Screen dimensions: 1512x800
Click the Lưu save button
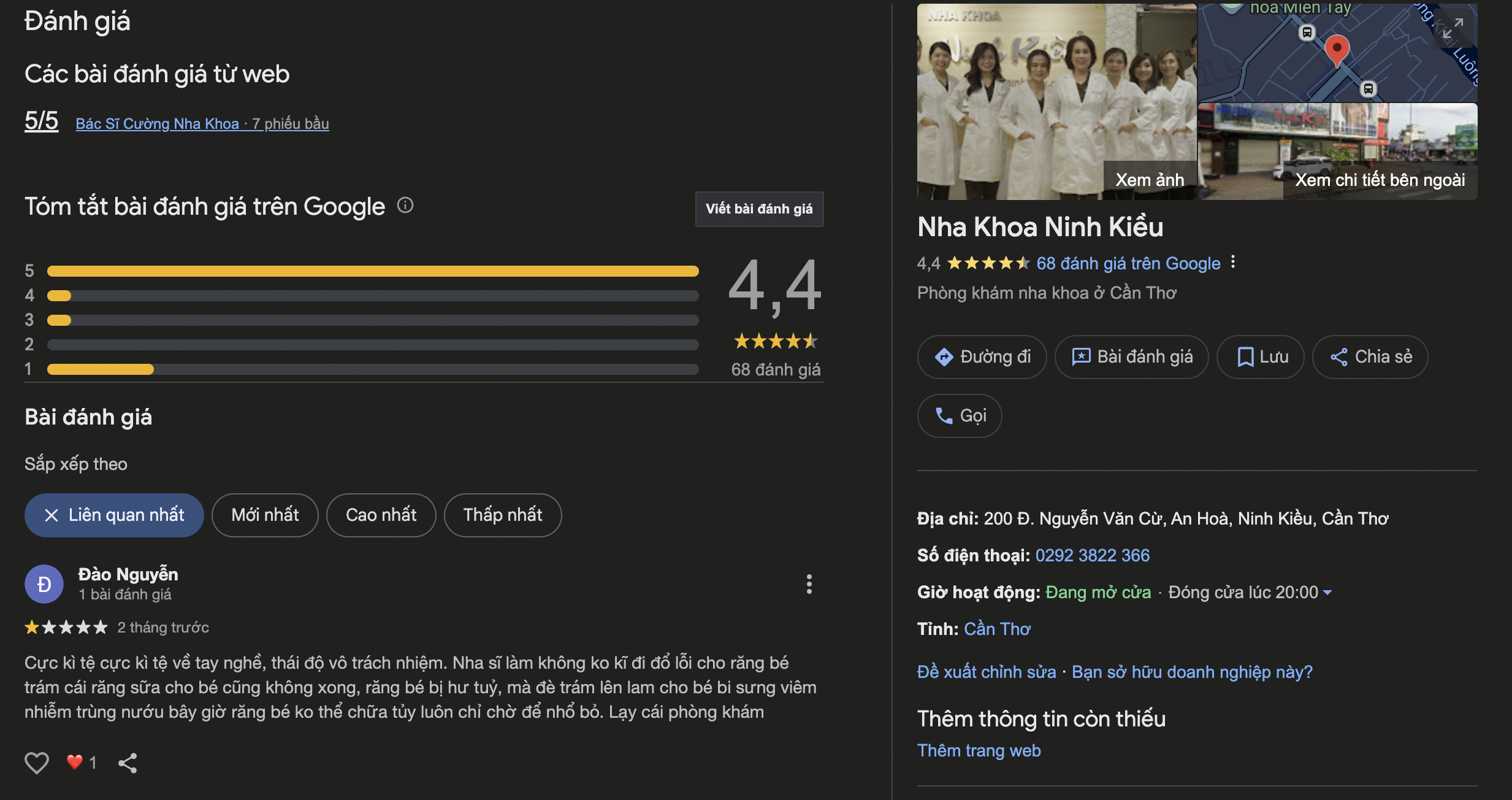click(x=1261, y=357)
